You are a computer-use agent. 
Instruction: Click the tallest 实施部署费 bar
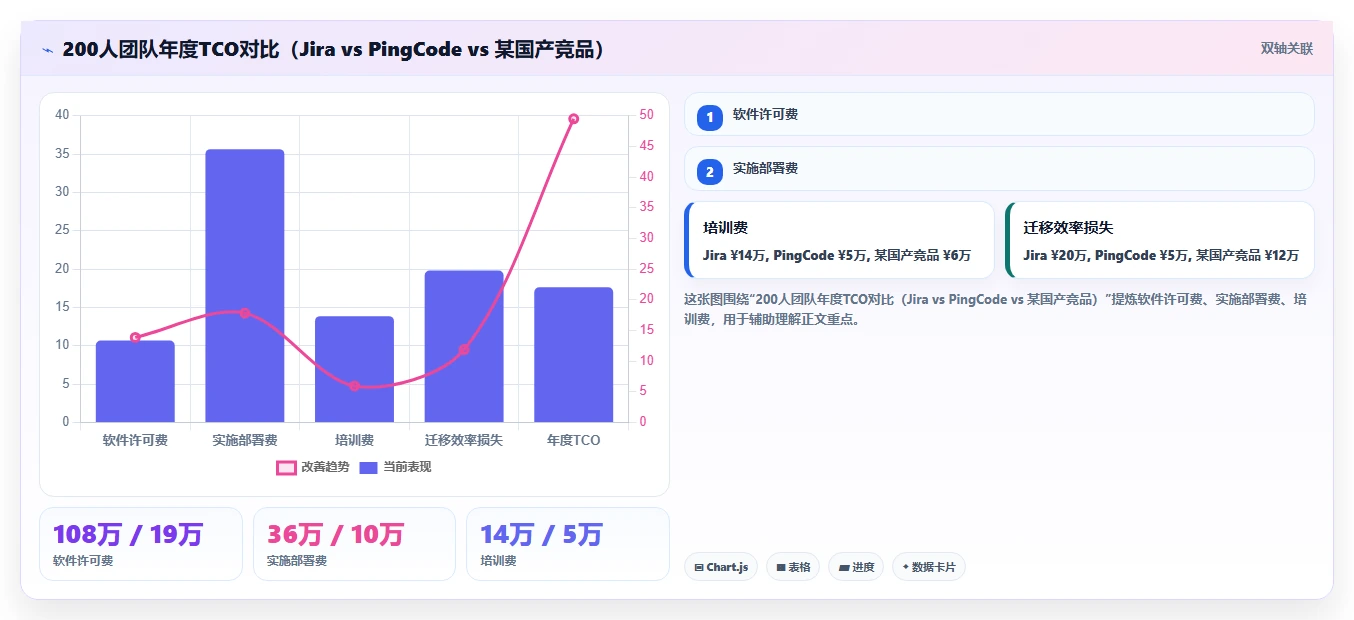tap(245, 286)
